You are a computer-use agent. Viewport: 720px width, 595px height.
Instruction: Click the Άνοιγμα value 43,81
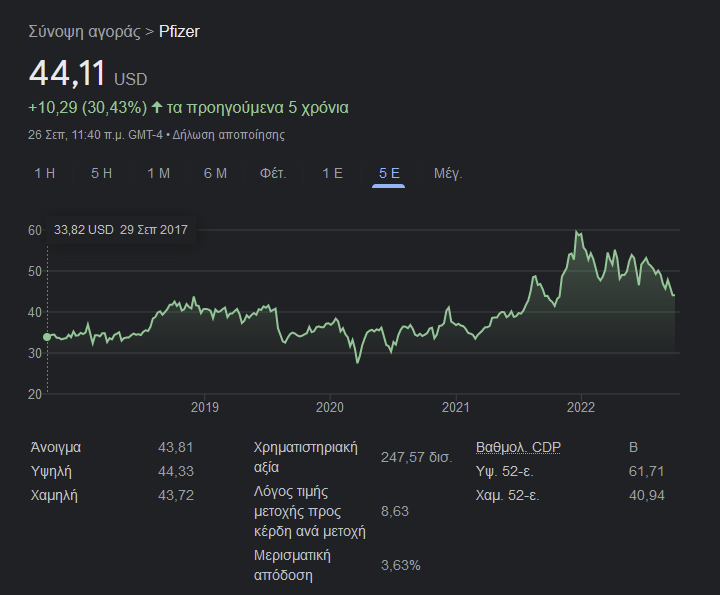click(x=176, y=447)
